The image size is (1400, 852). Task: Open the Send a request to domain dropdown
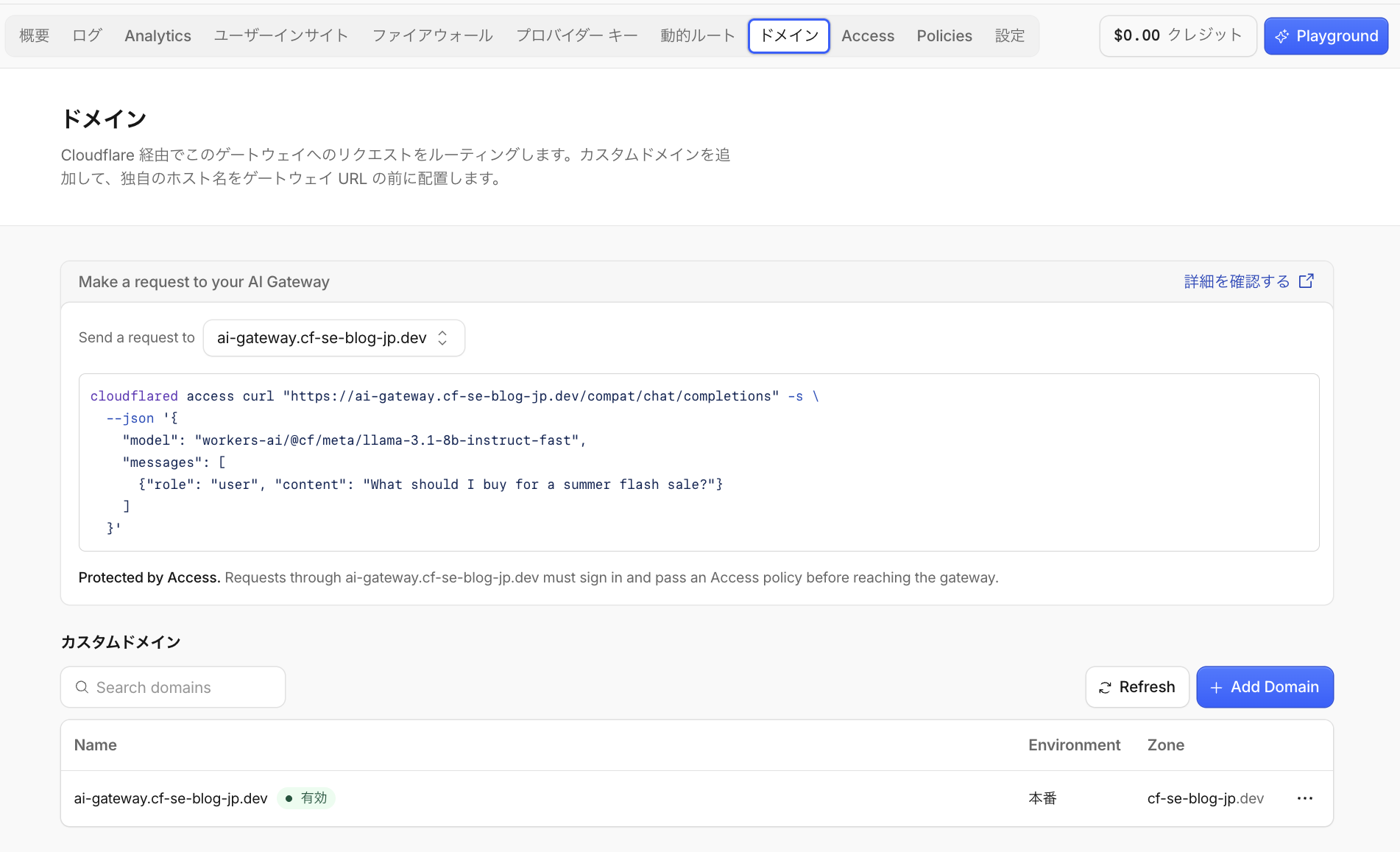[333, 338]
